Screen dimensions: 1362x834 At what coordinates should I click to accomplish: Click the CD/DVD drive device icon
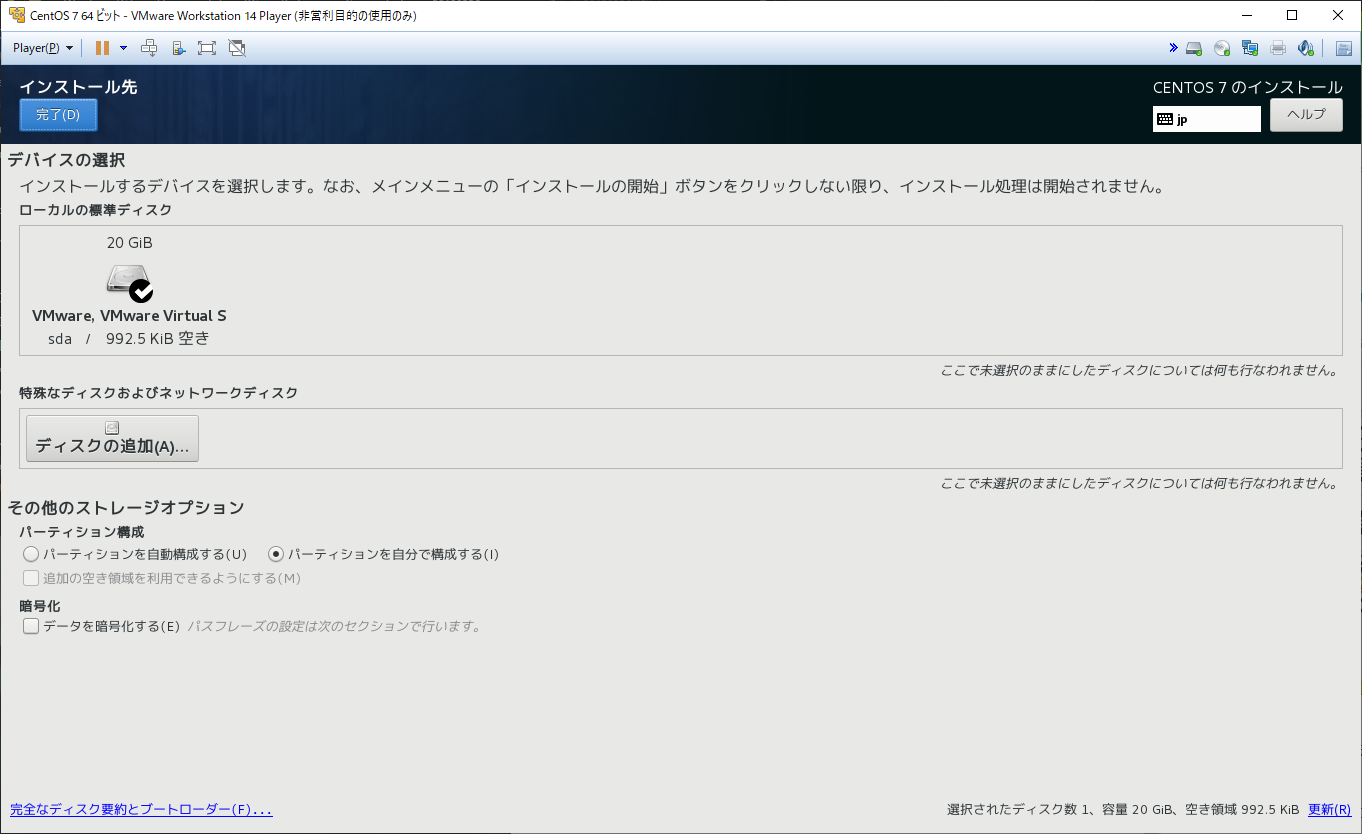[1222, 48]
